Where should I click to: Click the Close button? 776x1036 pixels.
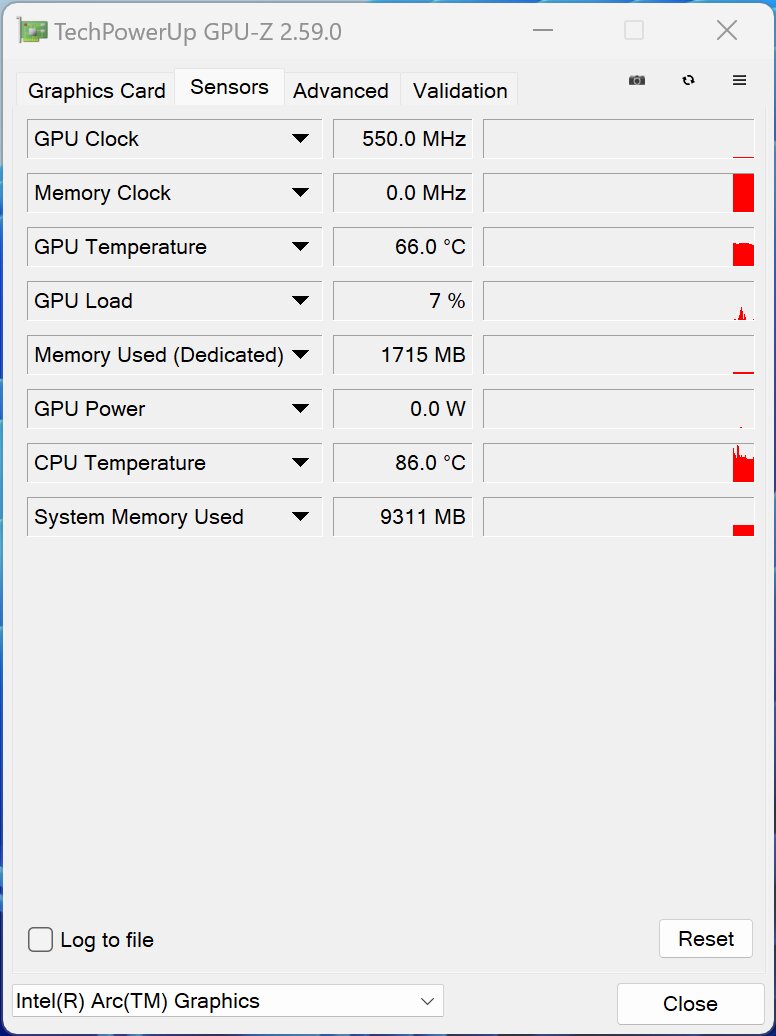tap(690, 1004)
